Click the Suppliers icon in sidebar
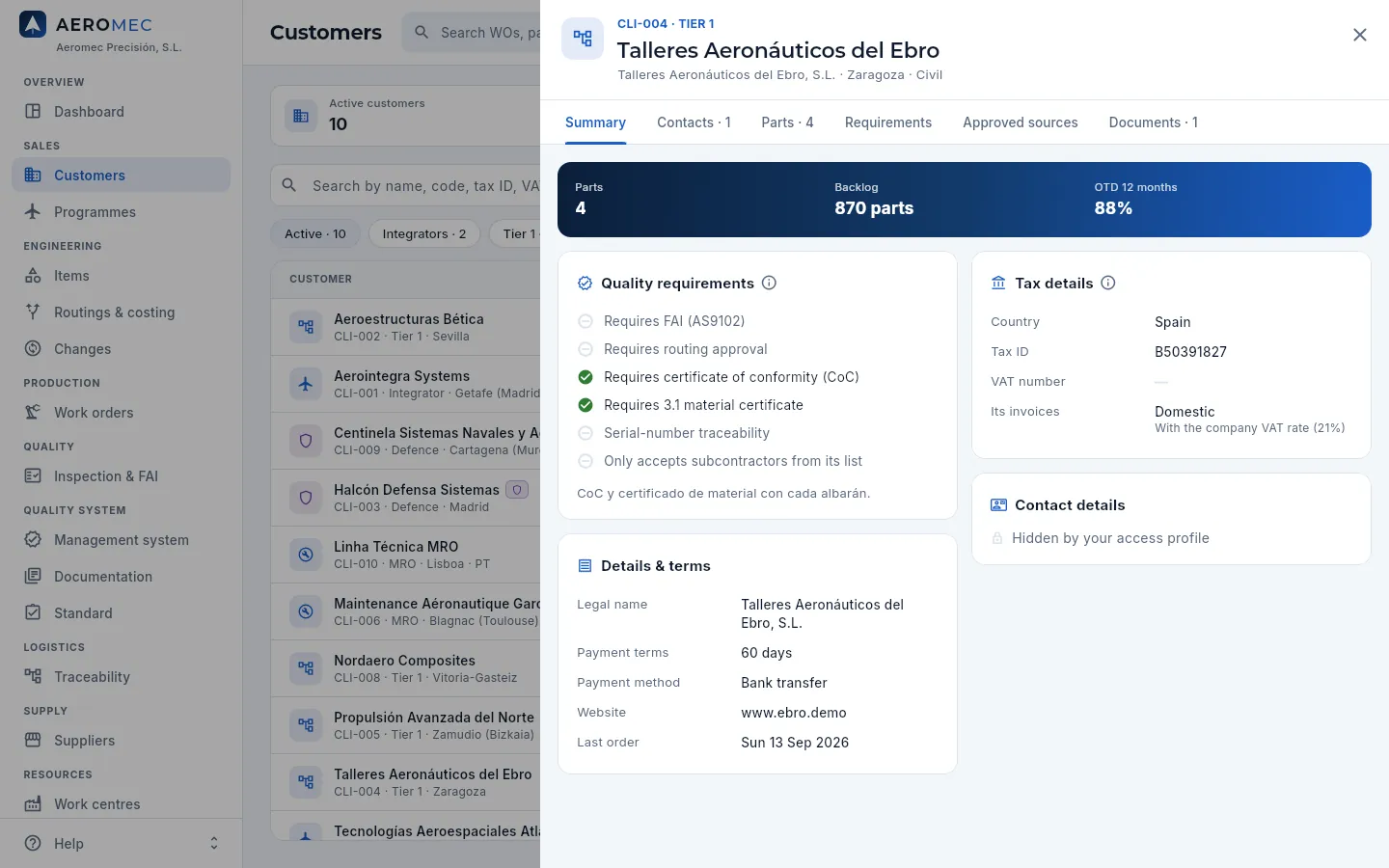This screenshot has width=1389, height=868. pos(33,740)
